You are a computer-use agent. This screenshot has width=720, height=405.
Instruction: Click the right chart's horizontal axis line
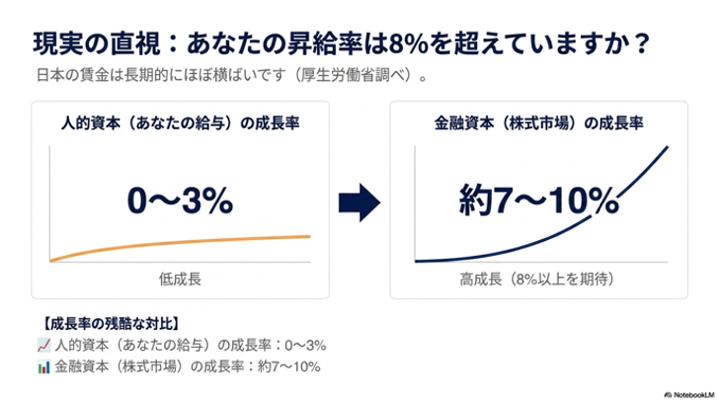541,262
